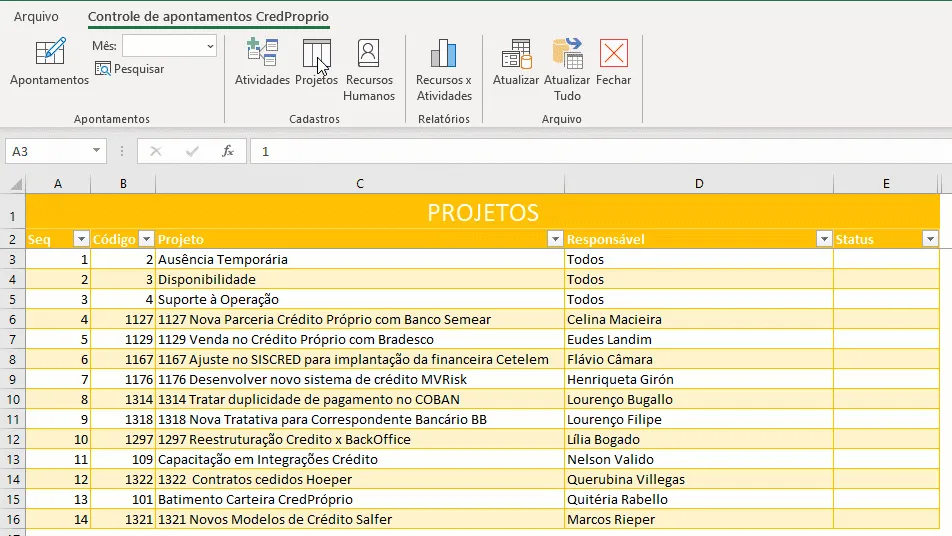Click '1314 Tratar duplicidade de pagamento' cell
Screen dimensions: 952x536
pyautogui.click(x=360, y=400)
